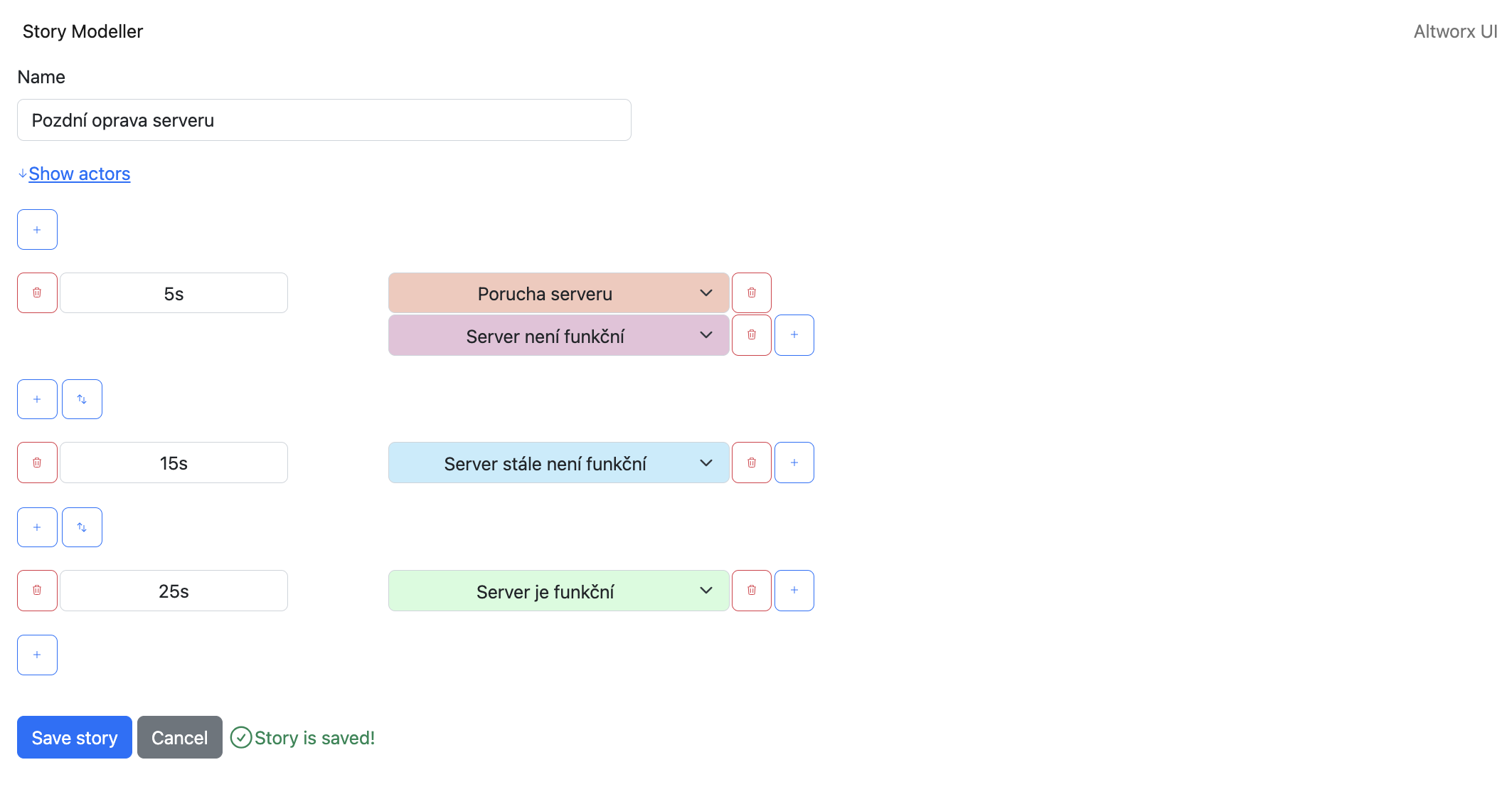
Task: Click the Save story button
Action: [x=75, y=737]
